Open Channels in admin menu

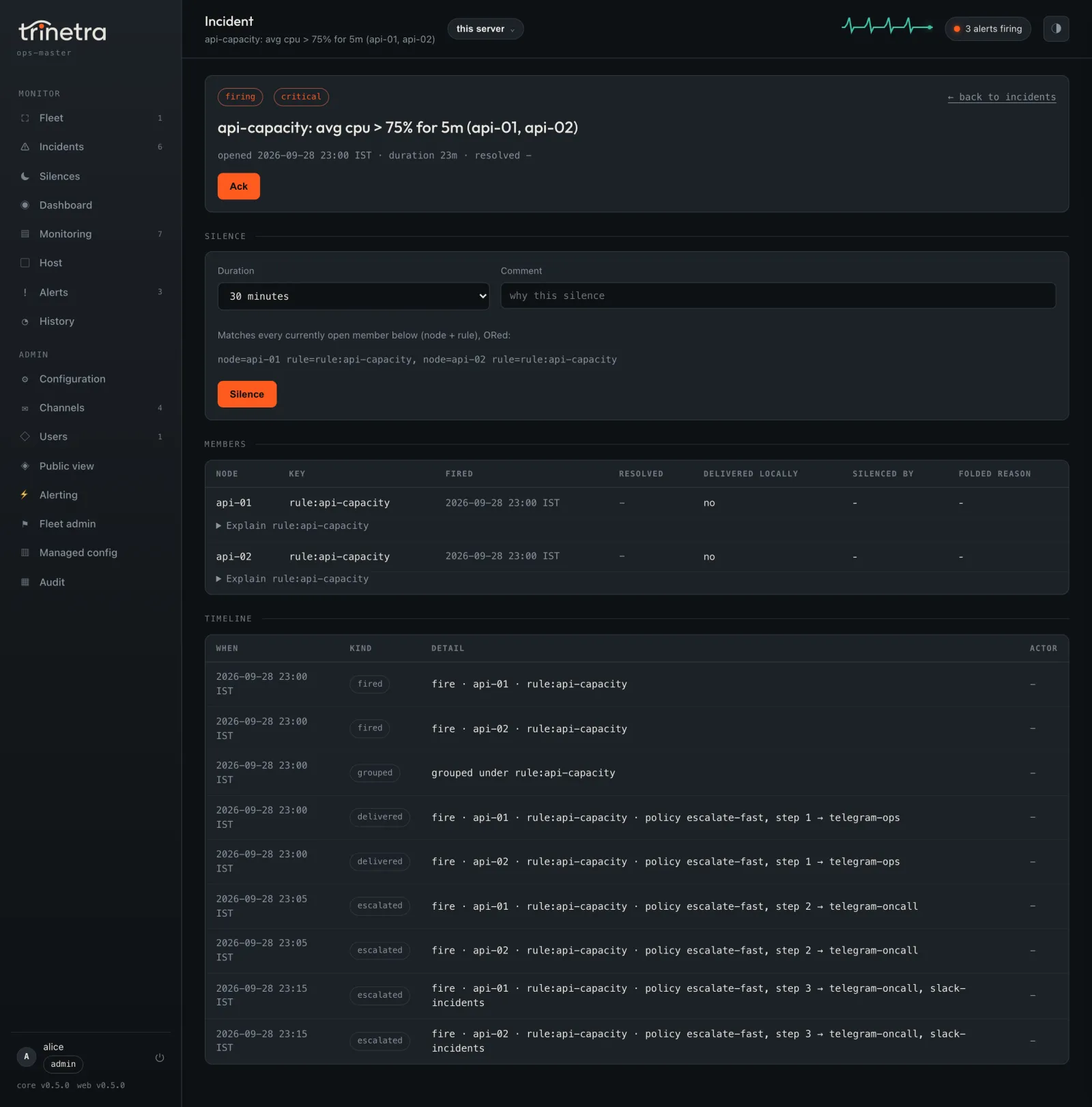91,408
